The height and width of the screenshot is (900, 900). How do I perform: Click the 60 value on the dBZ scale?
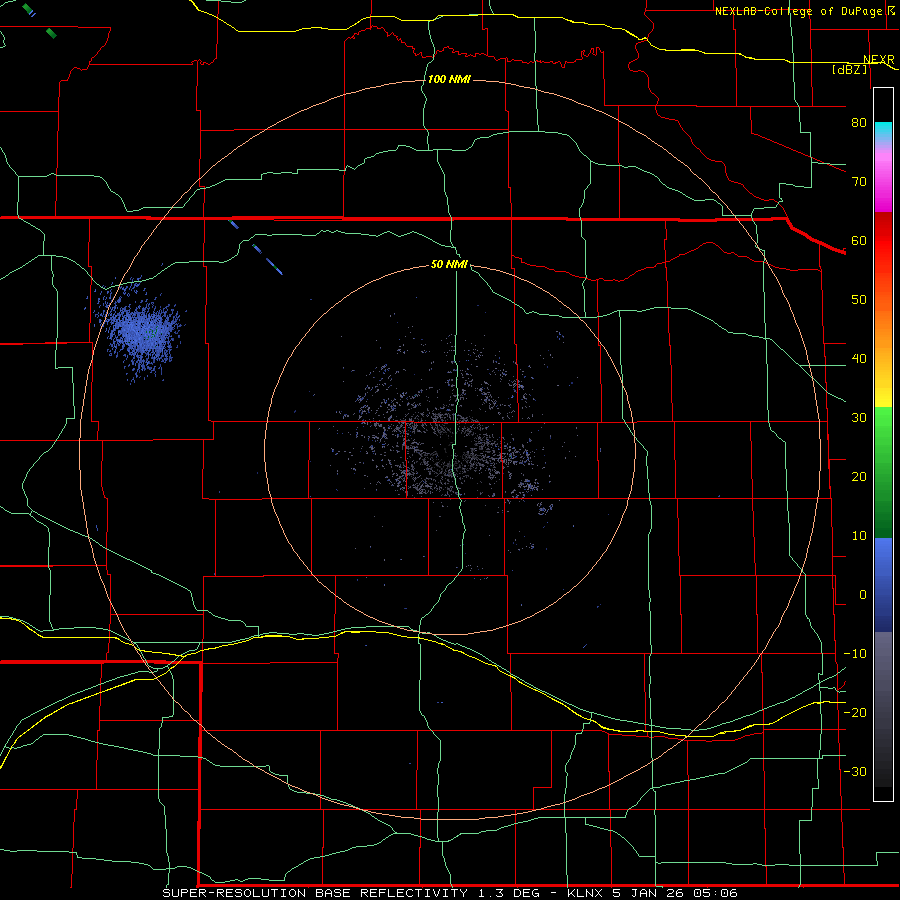tap(859, 240)
